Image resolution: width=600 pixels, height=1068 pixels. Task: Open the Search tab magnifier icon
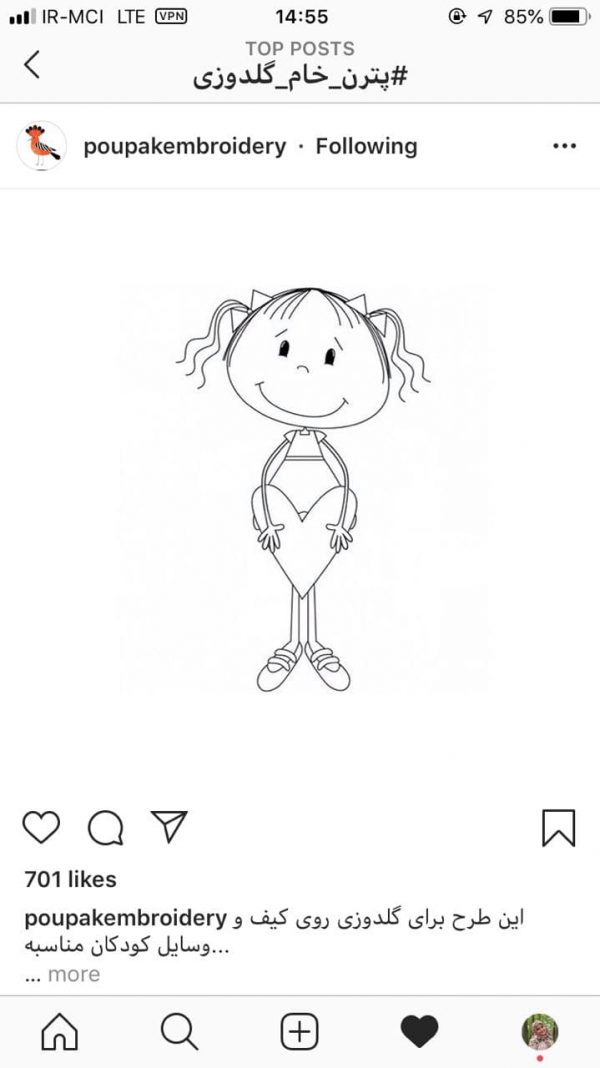click(x=180, y=1031)
